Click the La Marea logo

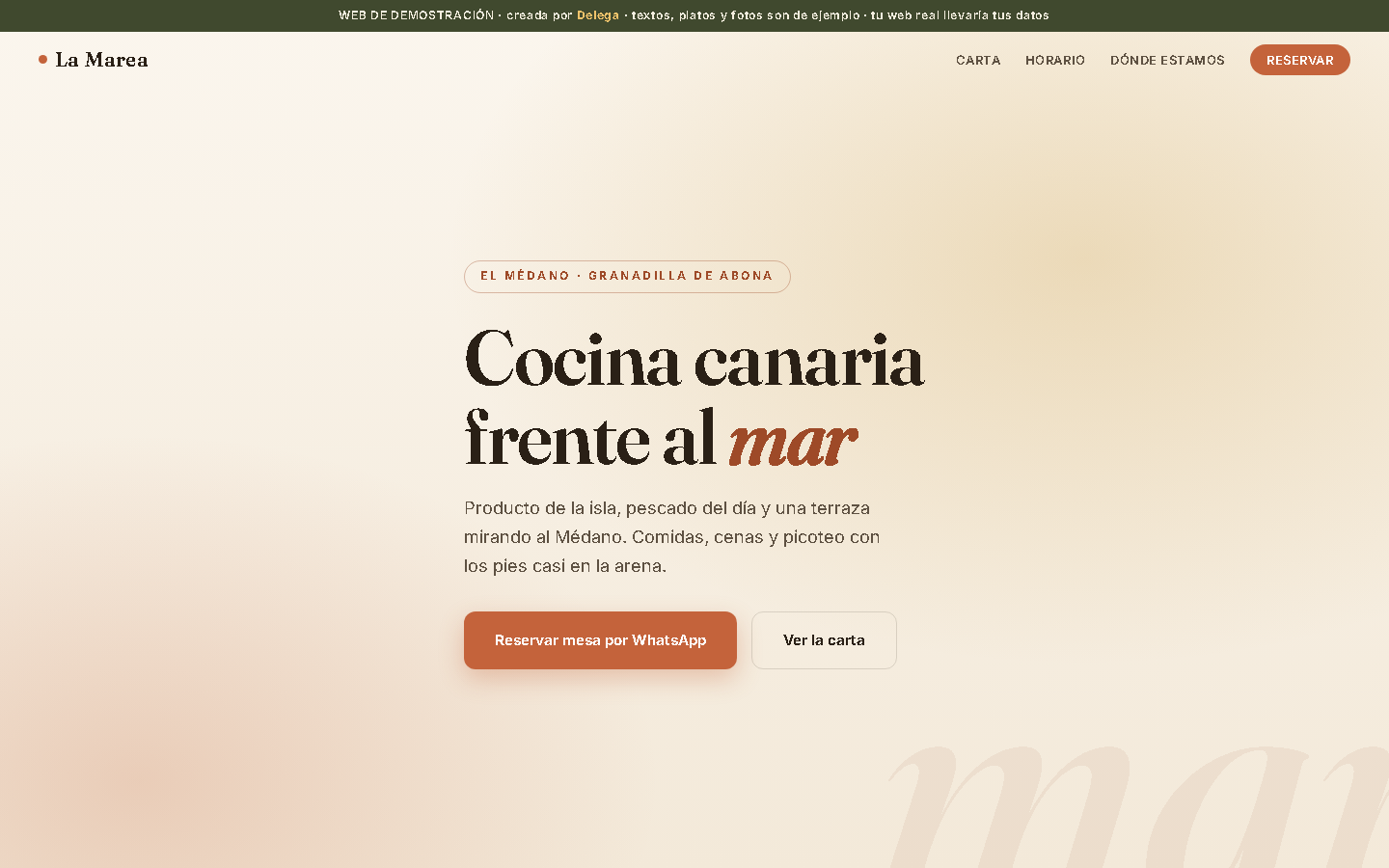pos(94,60)
